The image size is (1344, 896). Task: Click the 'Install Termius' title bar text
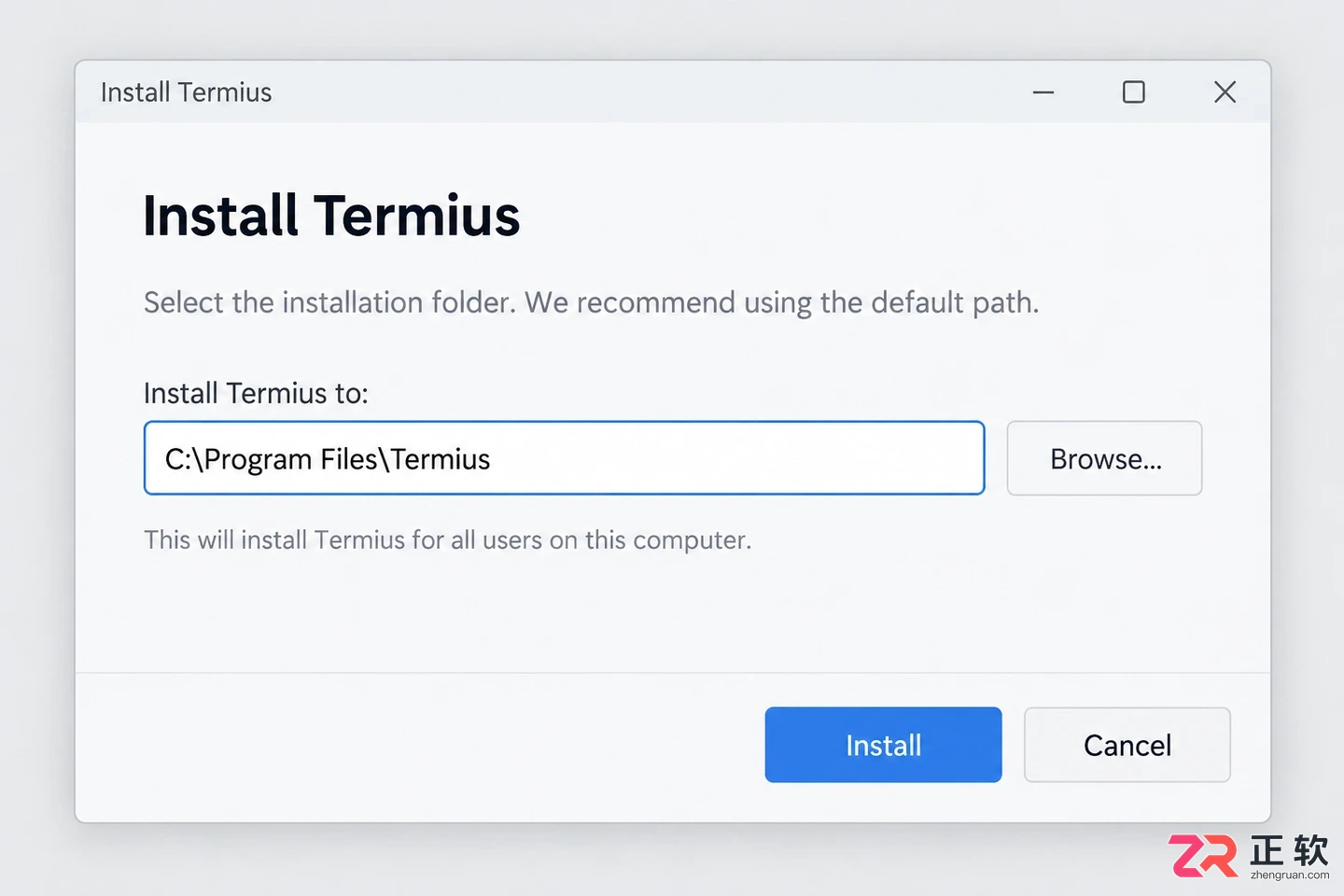tap(187, 92)
